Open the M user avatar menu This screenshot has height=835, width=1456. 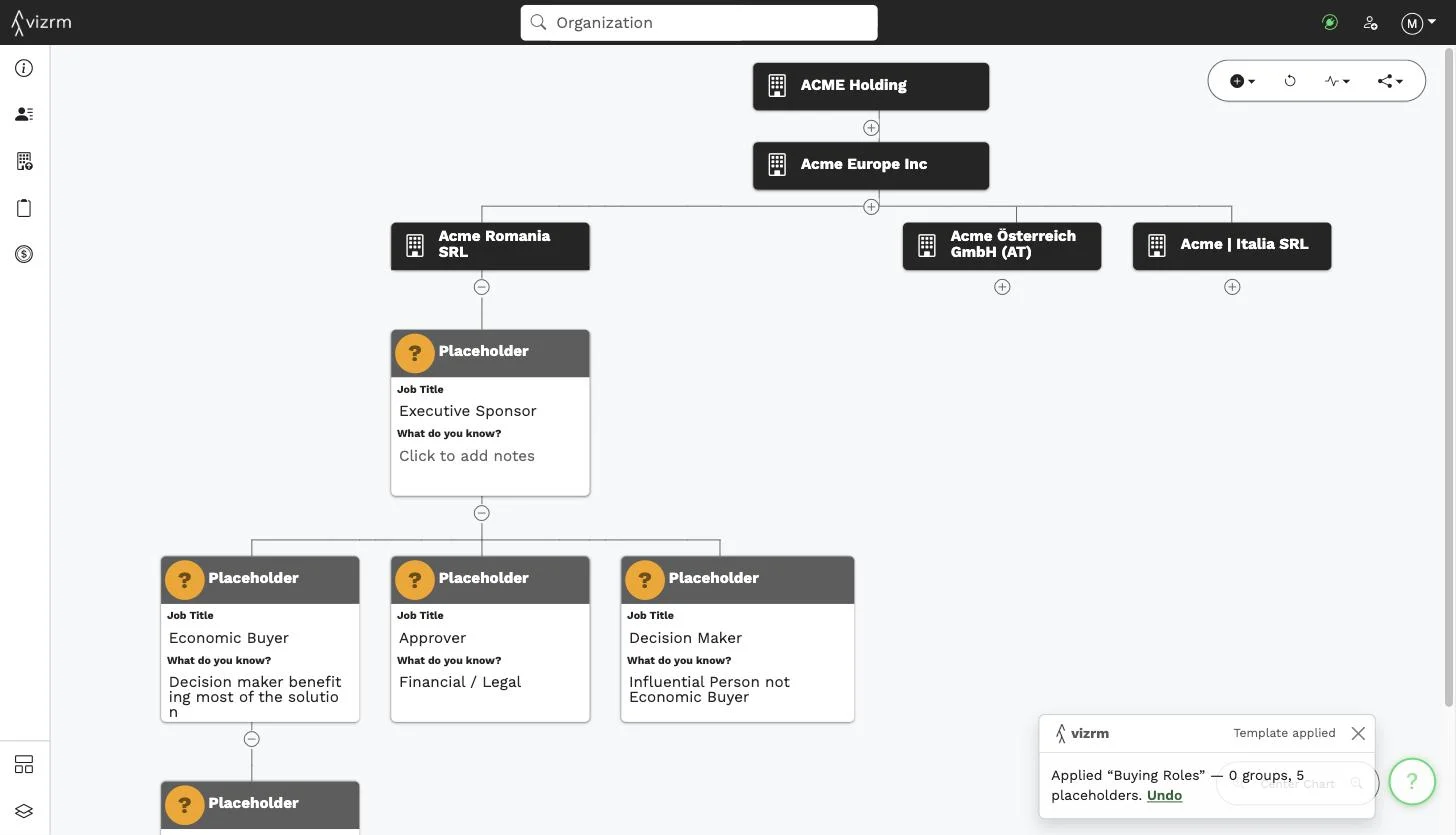pos(1417,23)
